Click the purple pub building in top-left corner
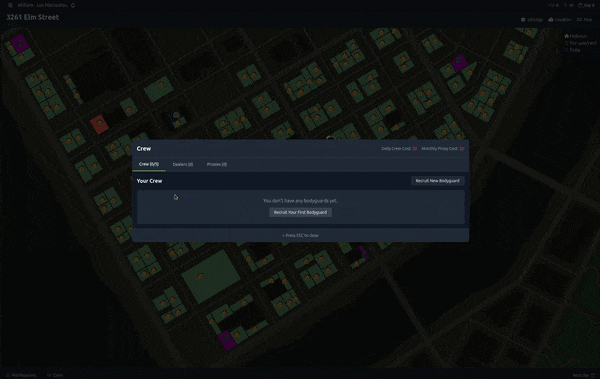600x379 pixels. pyautogui.click(x=20, y=44)
